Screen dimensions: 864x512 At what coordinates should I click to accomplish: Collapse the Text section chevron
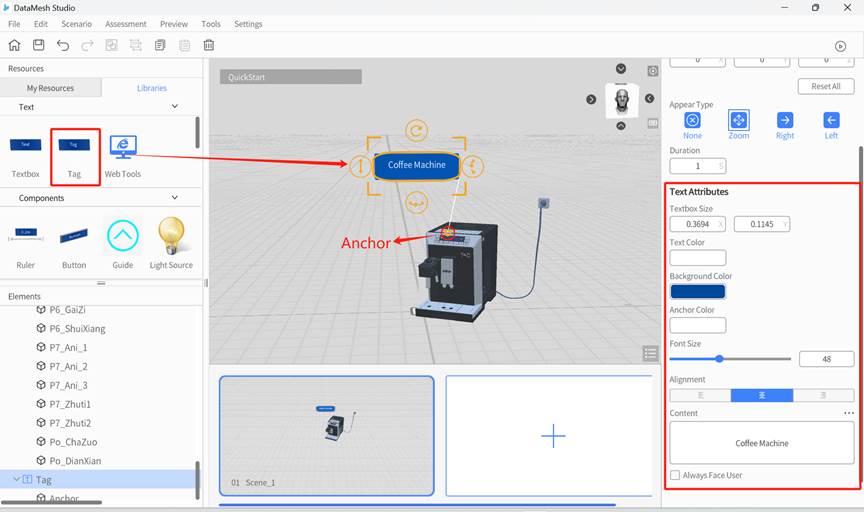point(175,107)
